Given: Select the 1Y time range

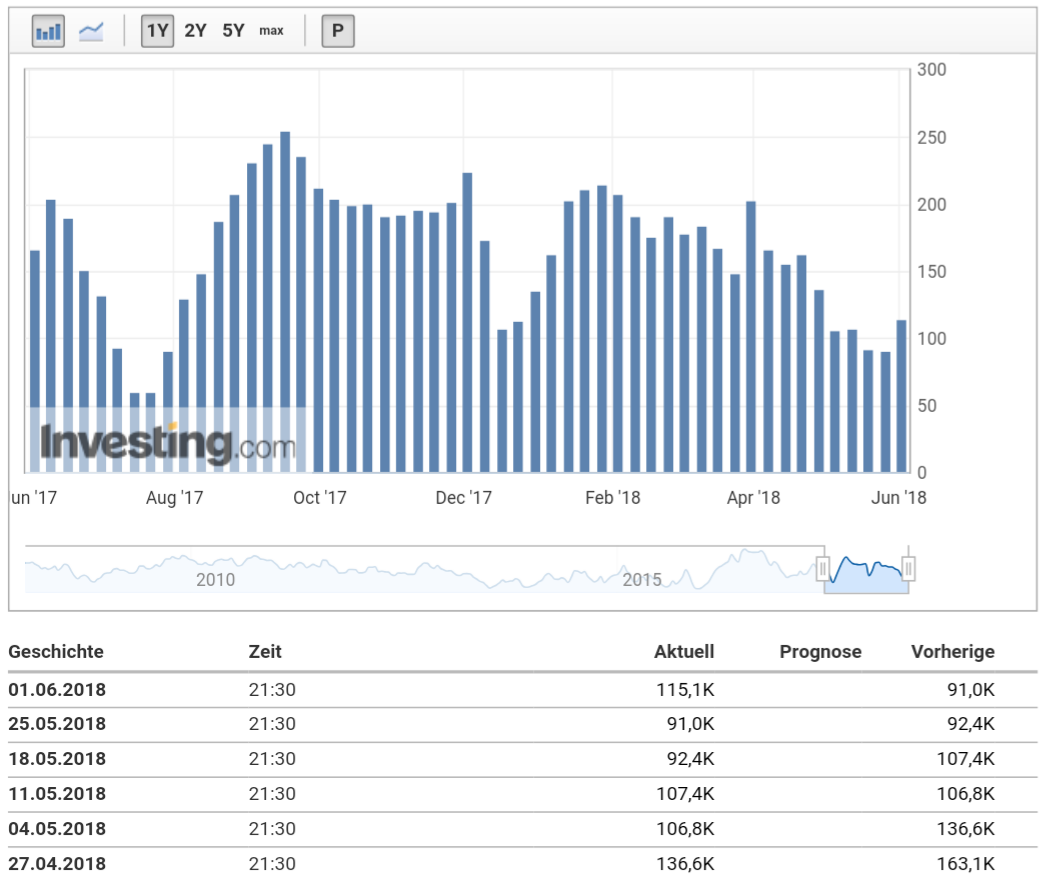Looking at the screenshot, I should (157, 31).
